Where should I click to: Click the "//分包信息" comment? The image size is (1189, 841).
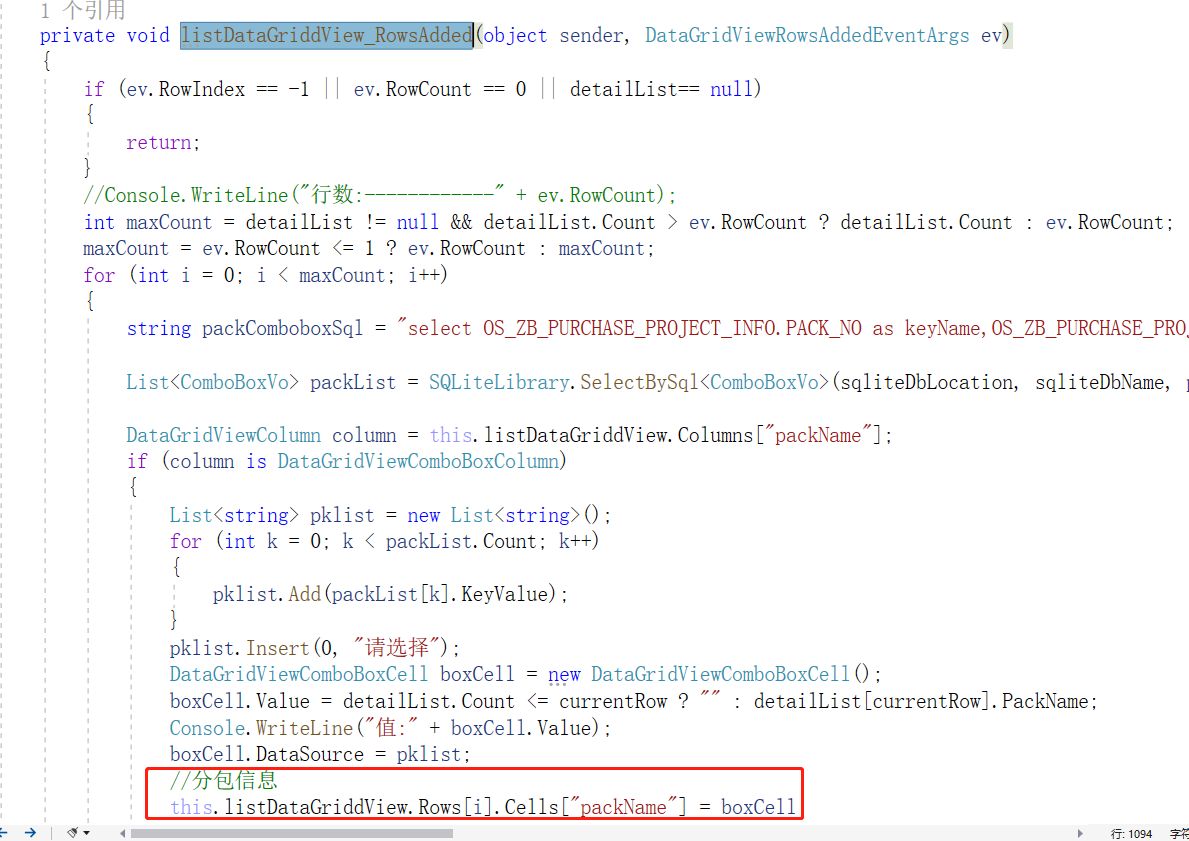pyautogui.click(x=224, y=780)
